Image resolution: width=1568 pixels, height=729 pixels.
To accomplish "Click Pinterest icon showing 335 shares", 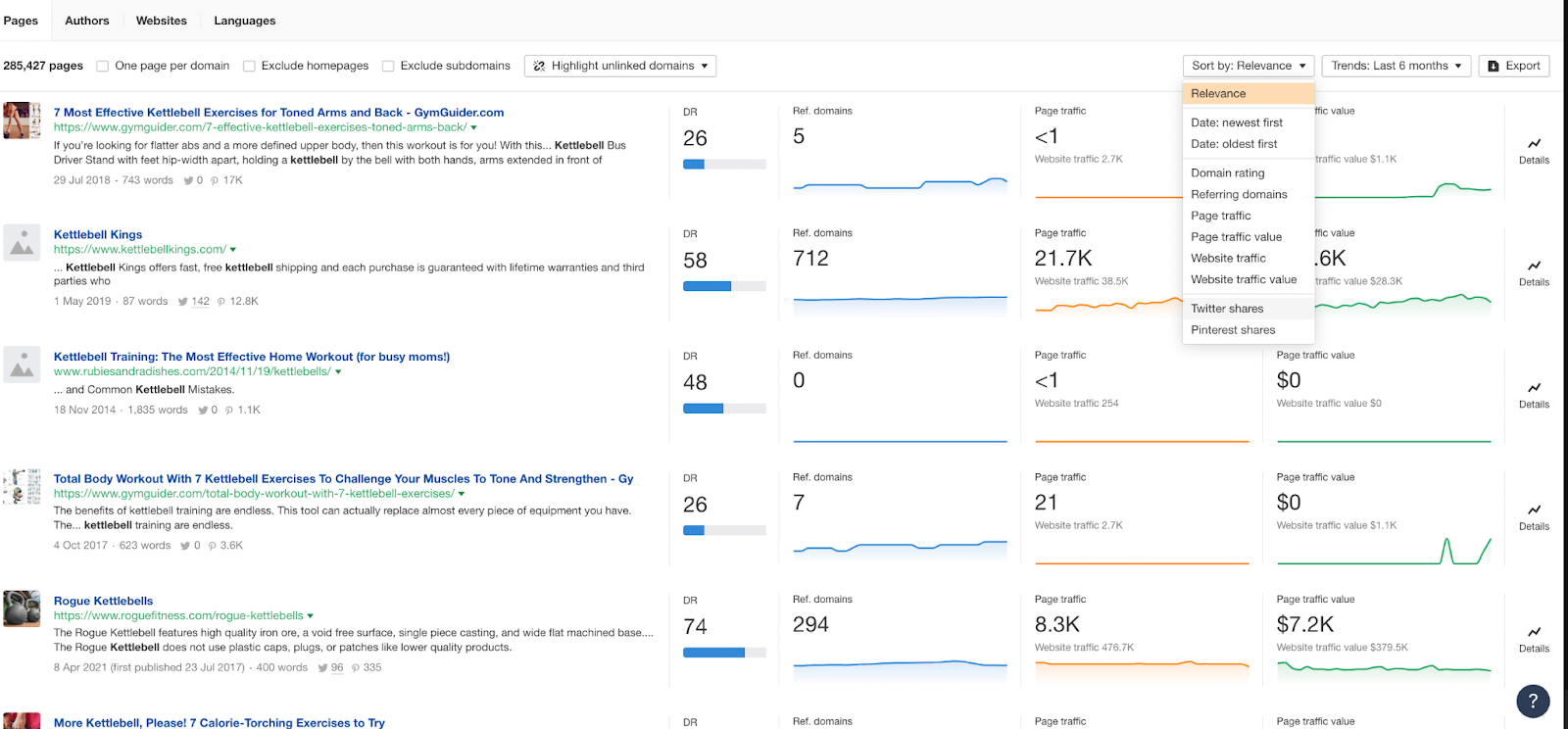I will coord(356,668).
